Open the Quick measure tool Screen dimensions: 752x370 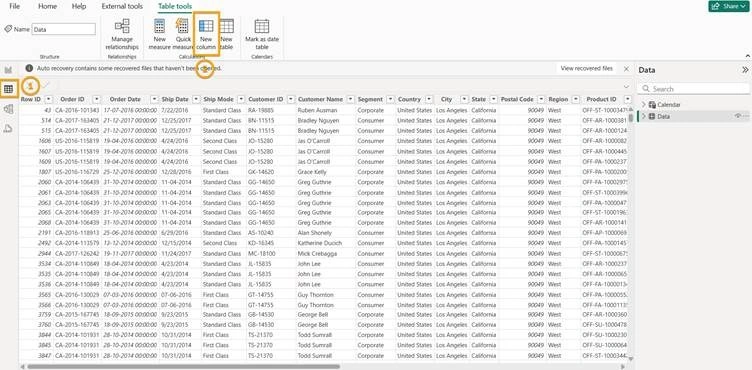[x=183, y=35]
